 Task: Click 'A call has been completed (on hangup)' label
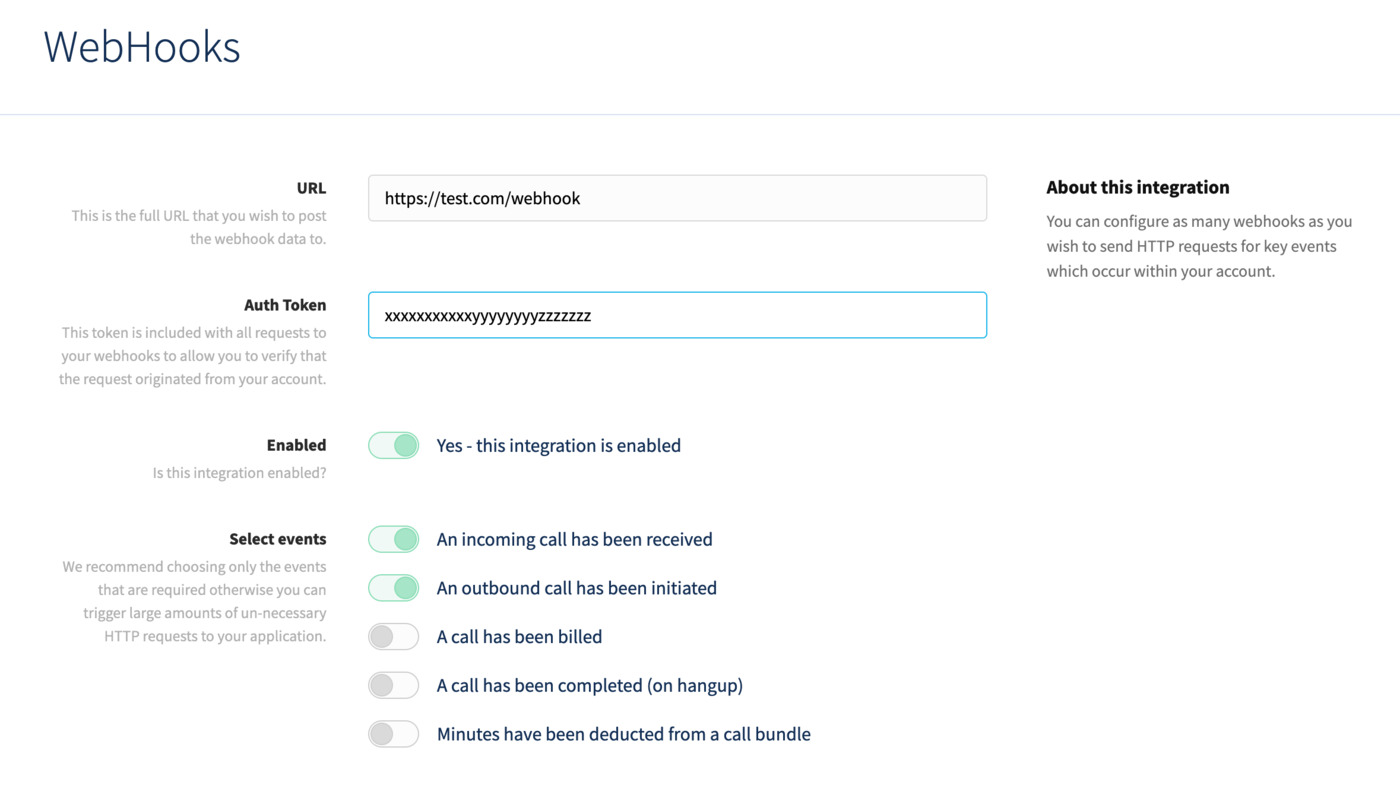(589, 685)
